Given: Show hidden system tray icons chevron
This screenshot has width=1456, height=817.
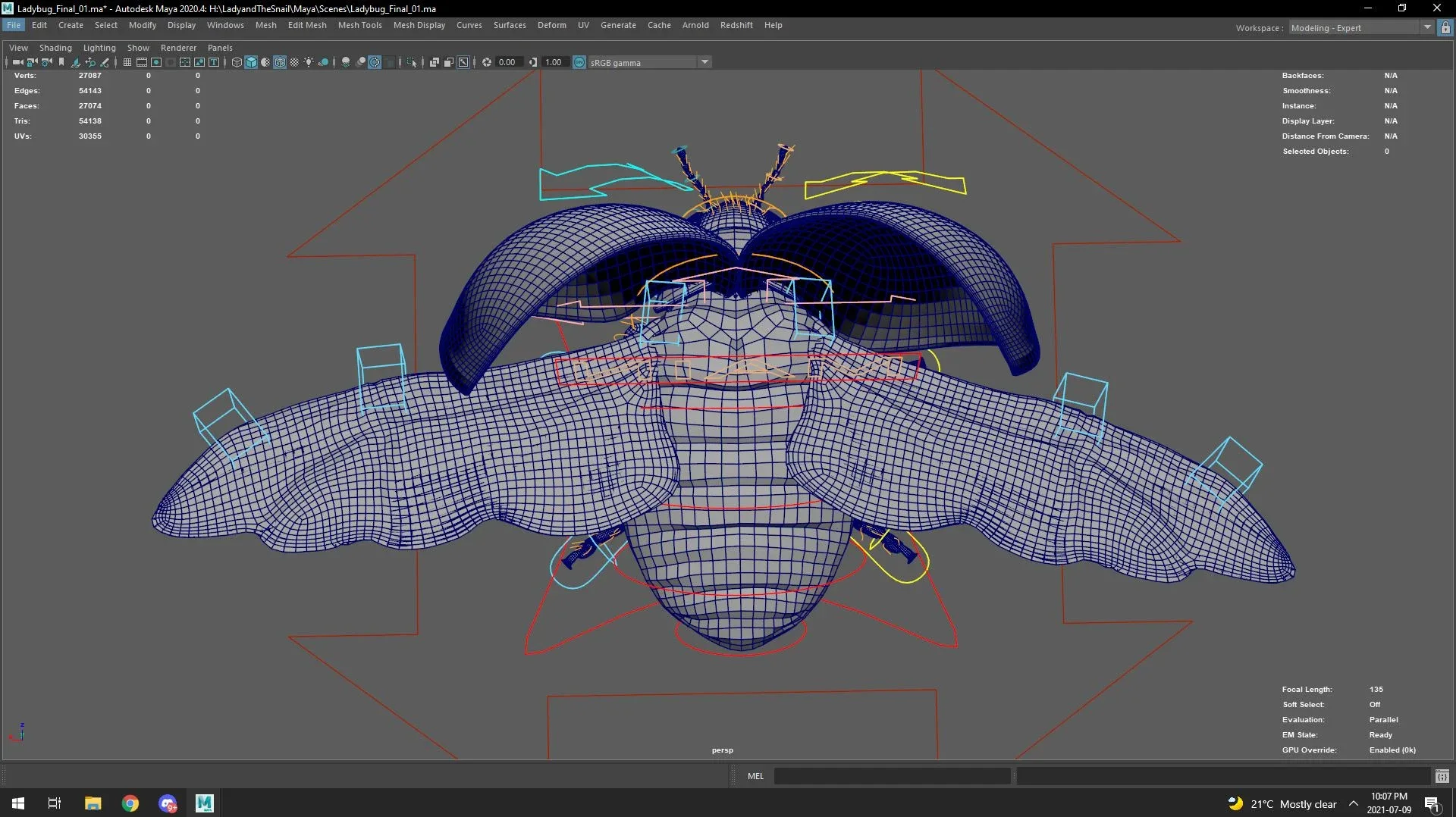Looking at the screenshot, I should 1353,803.
